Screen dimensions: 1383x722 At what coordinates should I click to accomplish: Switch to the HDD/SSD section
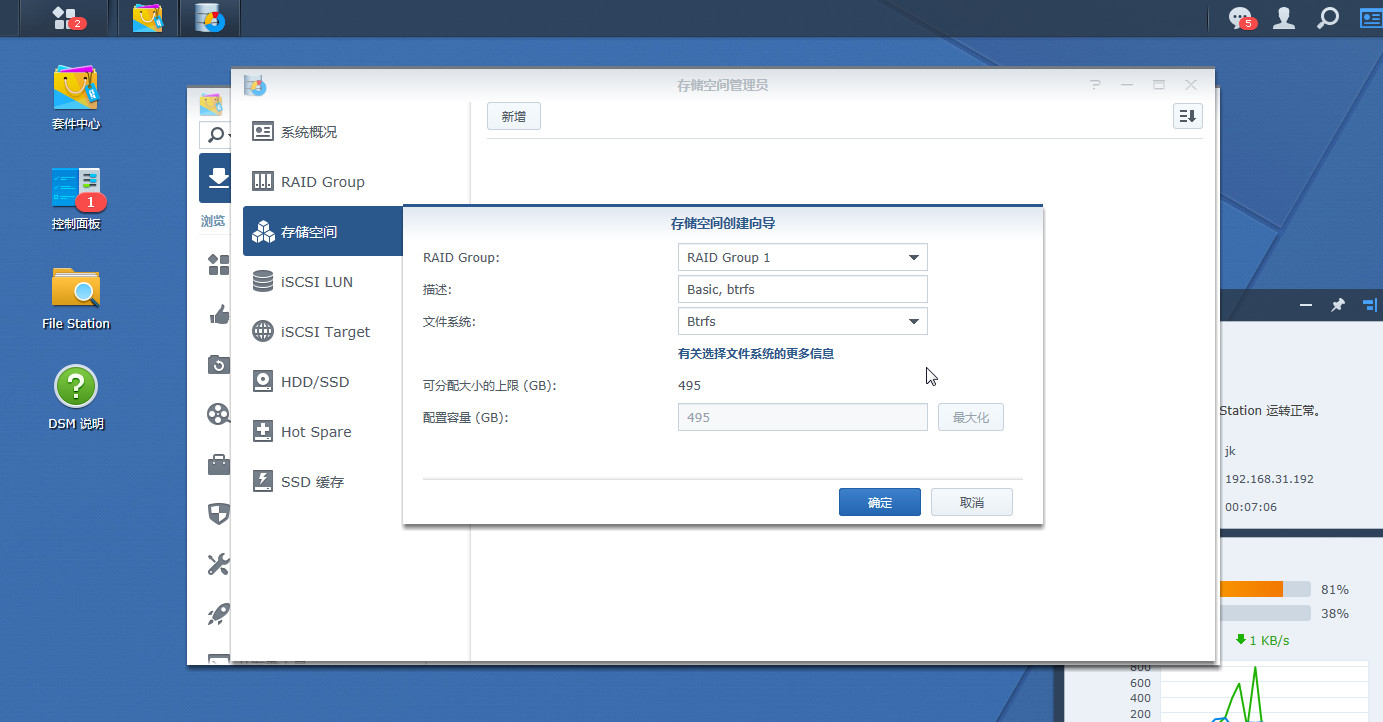[x=315, y=382]
